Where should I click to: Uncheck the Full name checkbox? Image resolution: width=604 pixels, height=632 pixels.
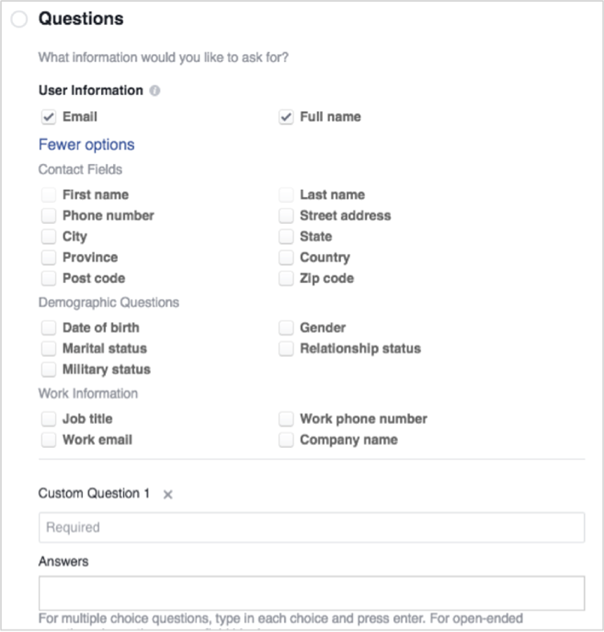tap(286, 117)
